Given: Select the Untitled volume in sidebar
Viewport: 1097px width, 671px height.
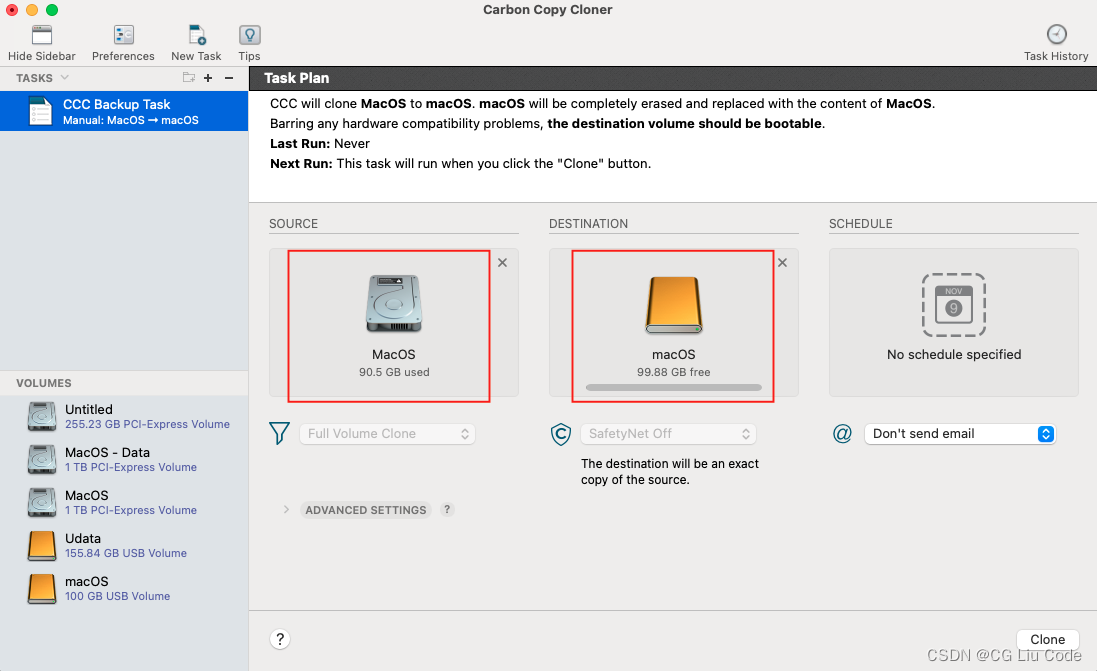Looking at the screenshot, I should 124,416.
